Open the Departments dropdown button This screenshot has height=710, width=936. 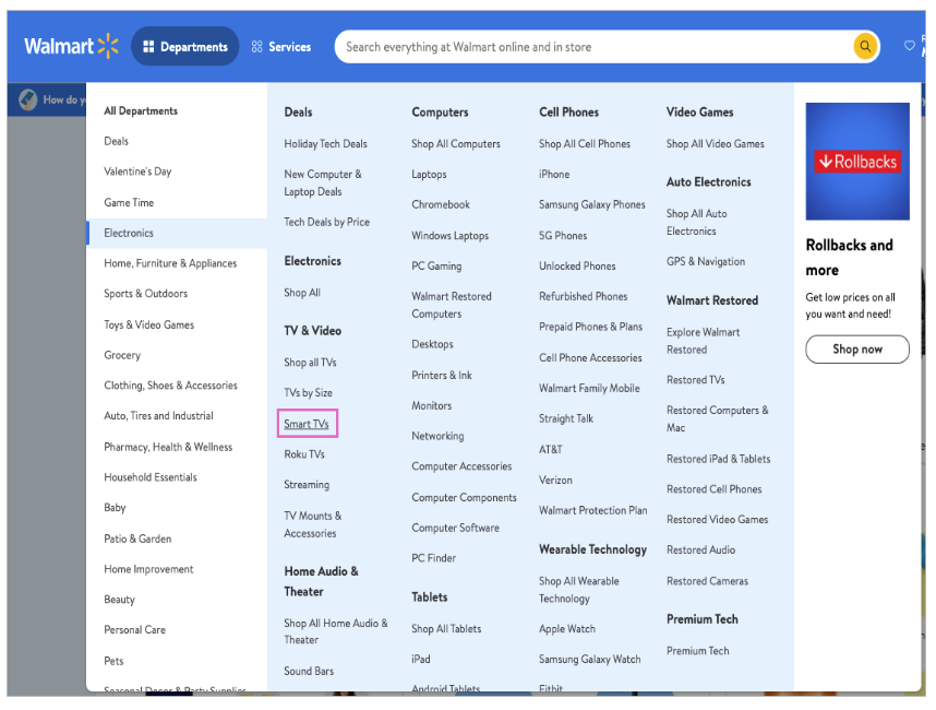click(x=185, y=46)
